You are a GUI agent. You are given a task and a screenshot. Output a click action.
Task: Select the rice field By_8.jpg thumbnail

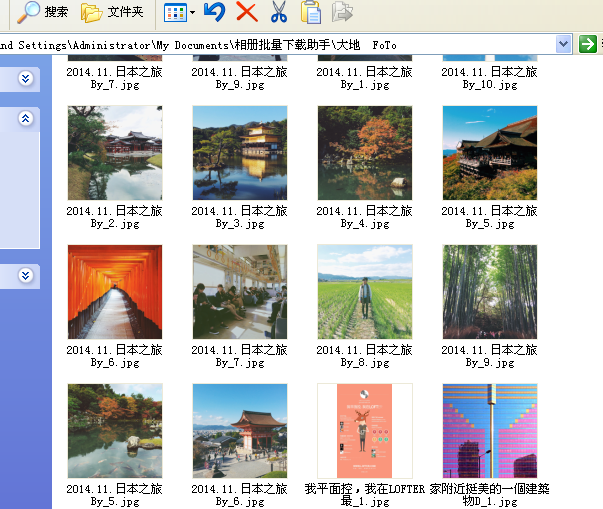365,292
